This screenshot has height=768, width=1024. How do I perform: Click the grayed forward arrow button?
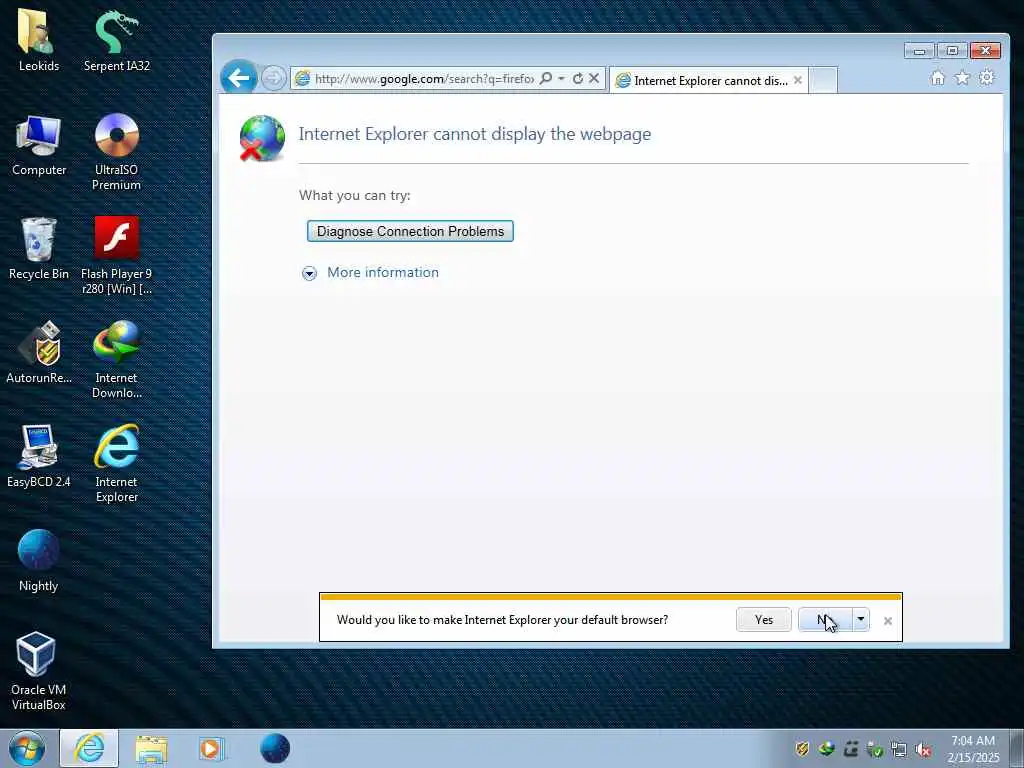tap(274, 78)
